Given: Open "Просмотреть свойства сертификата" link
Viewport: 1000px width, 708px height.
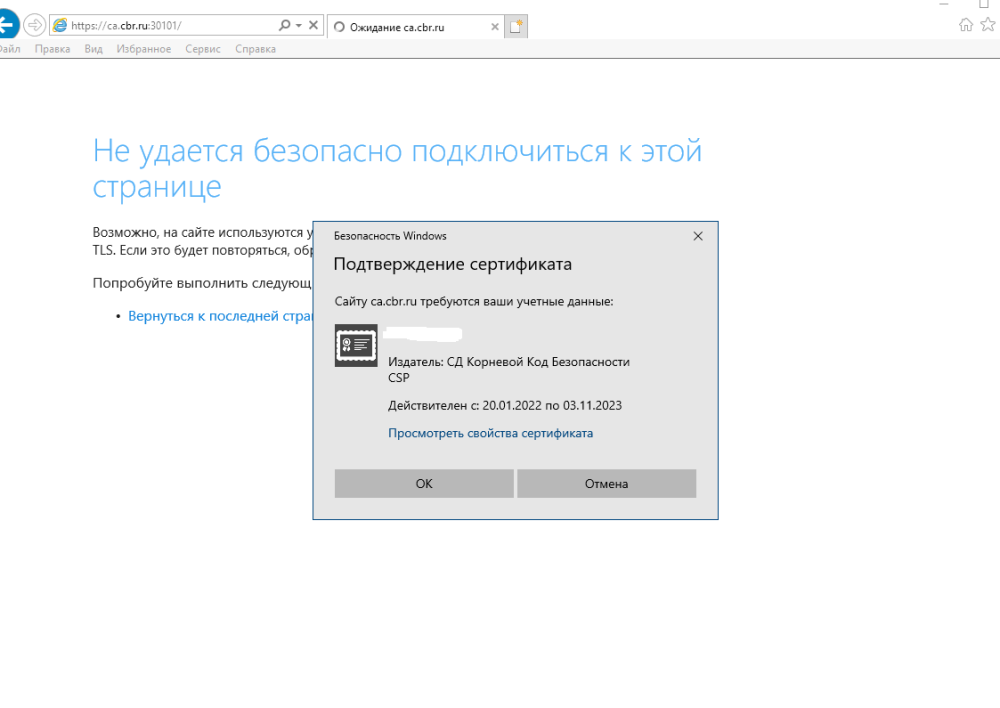Looking at the screenshot, I should point(490,433).
